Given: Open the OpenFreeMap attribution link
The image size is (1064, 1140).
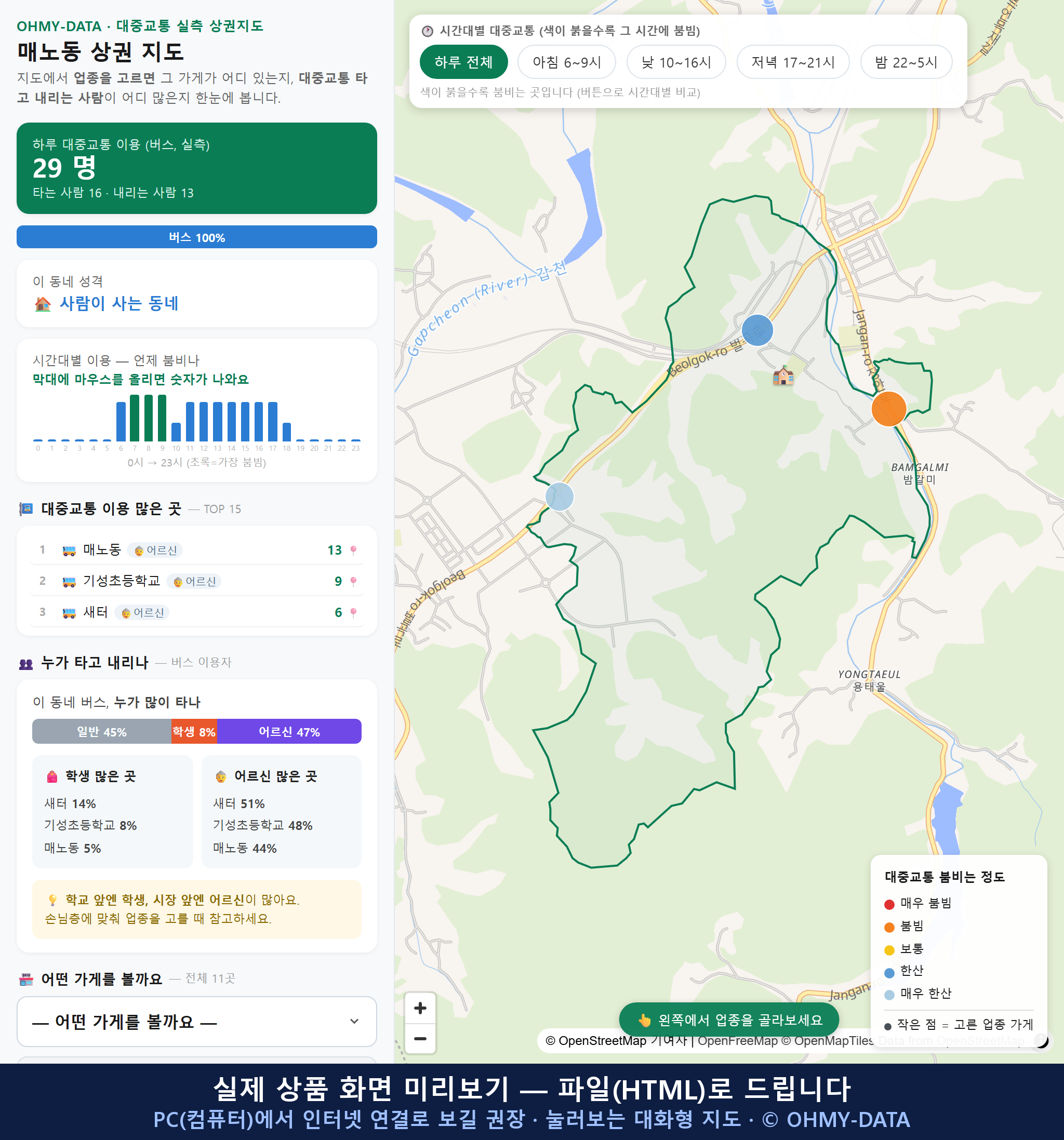Looking at the screenshot, I should 738,1040.
